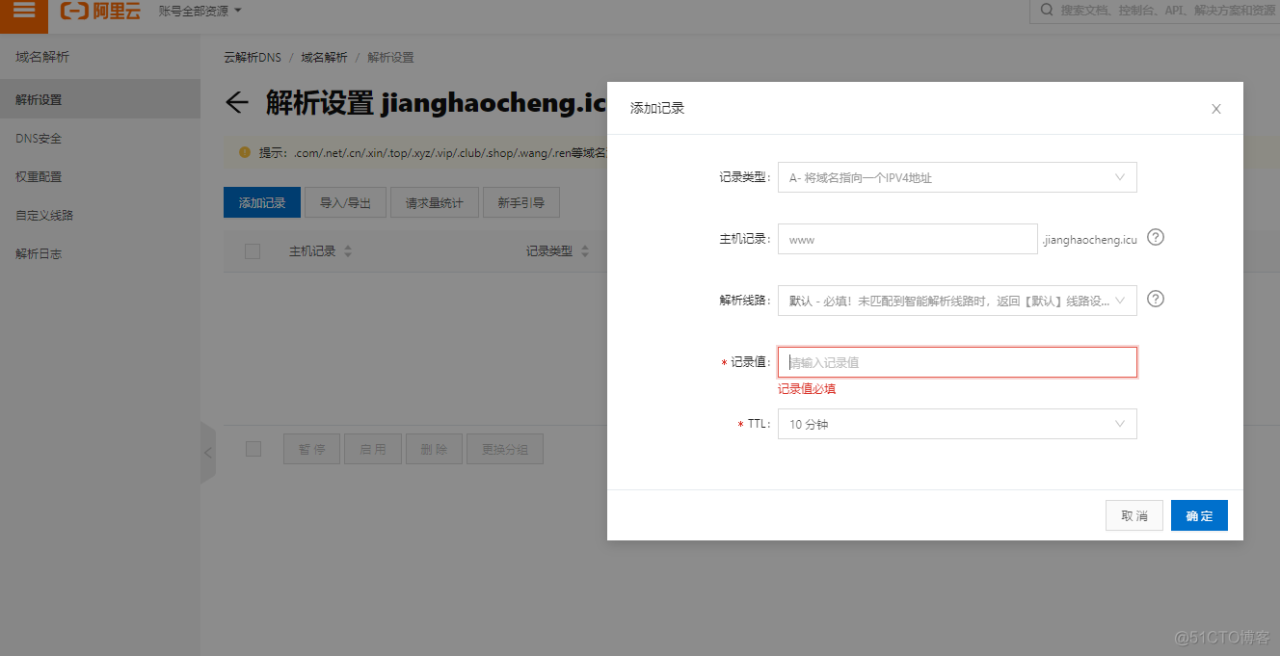Click the 删除 bulk button
This screenshot has width=1280, height=656.
pos(434,449)
